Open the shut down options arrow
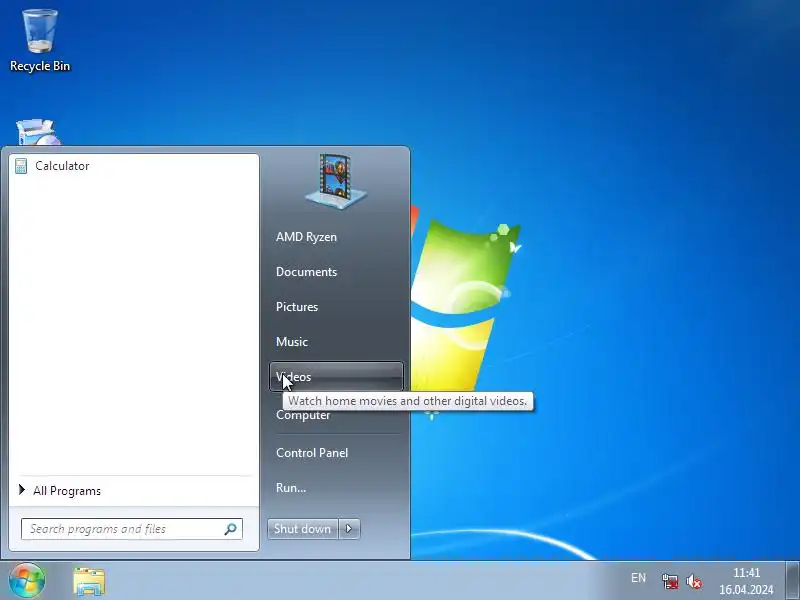 [x=349, y=529]
